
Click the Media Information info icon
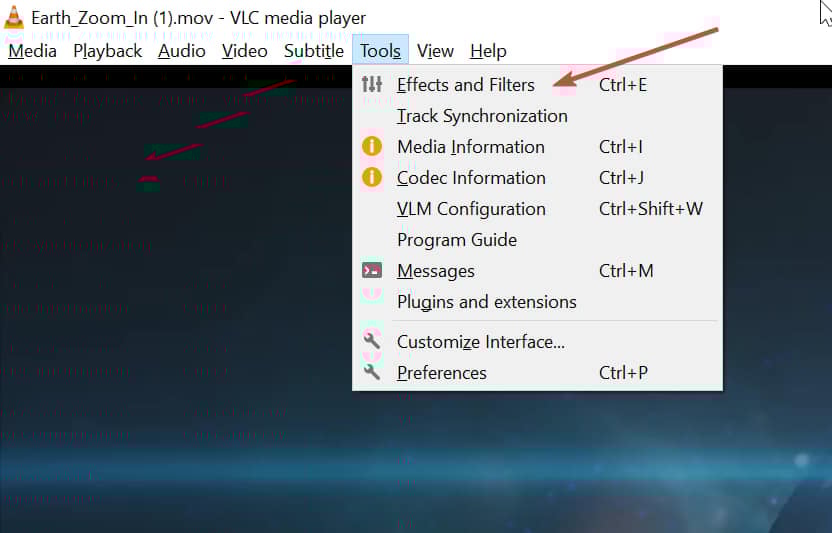click(x=371, y=146)
